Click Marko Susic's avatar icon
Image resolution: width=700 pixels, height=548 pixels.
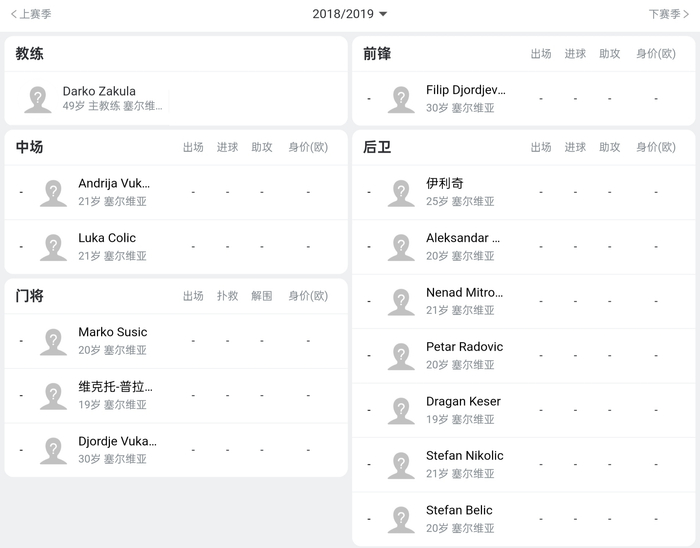tap(54, 341)
